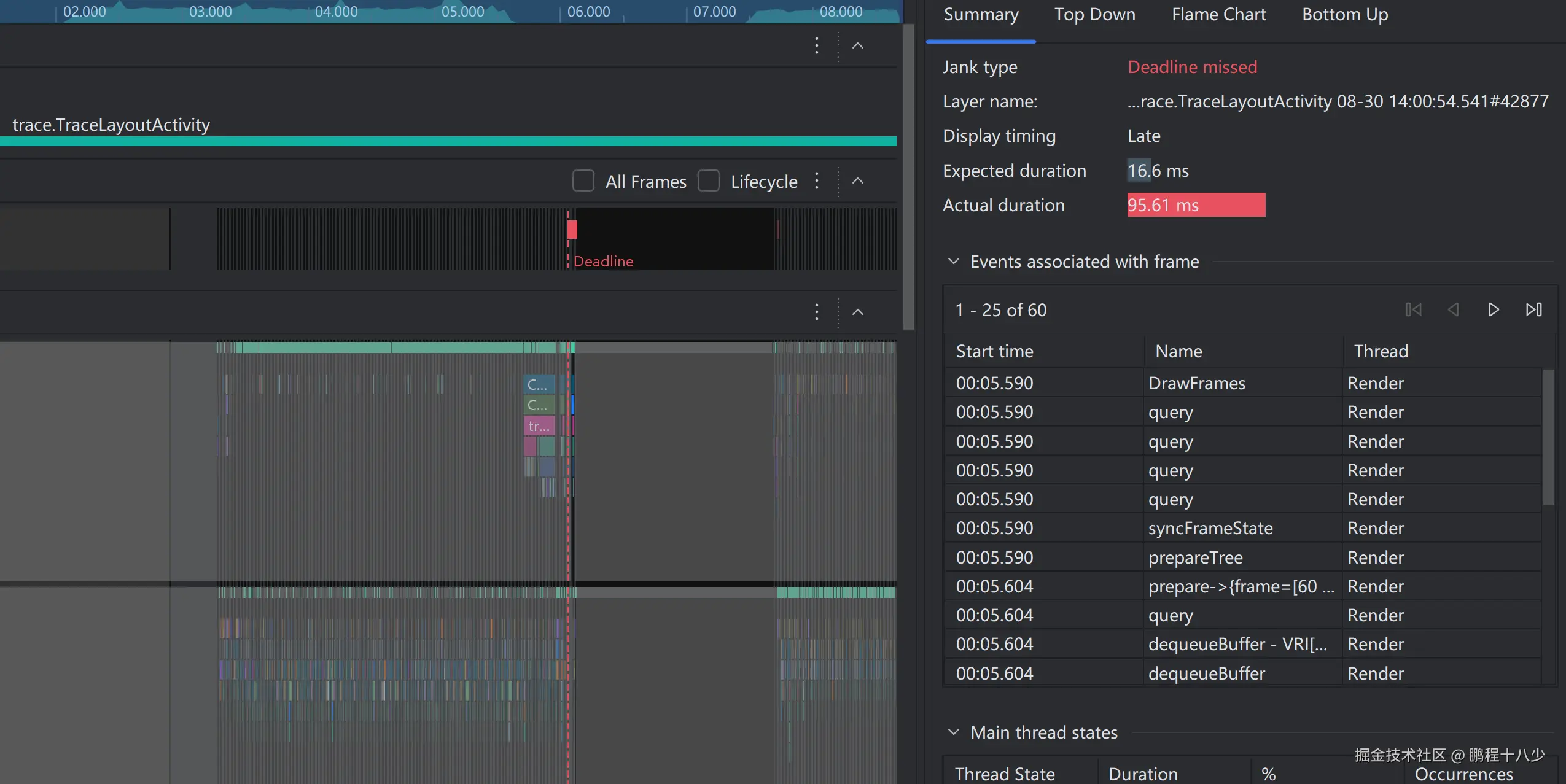
Task: Collapse the top track with chevron
Action: click(x=858, y=45)
